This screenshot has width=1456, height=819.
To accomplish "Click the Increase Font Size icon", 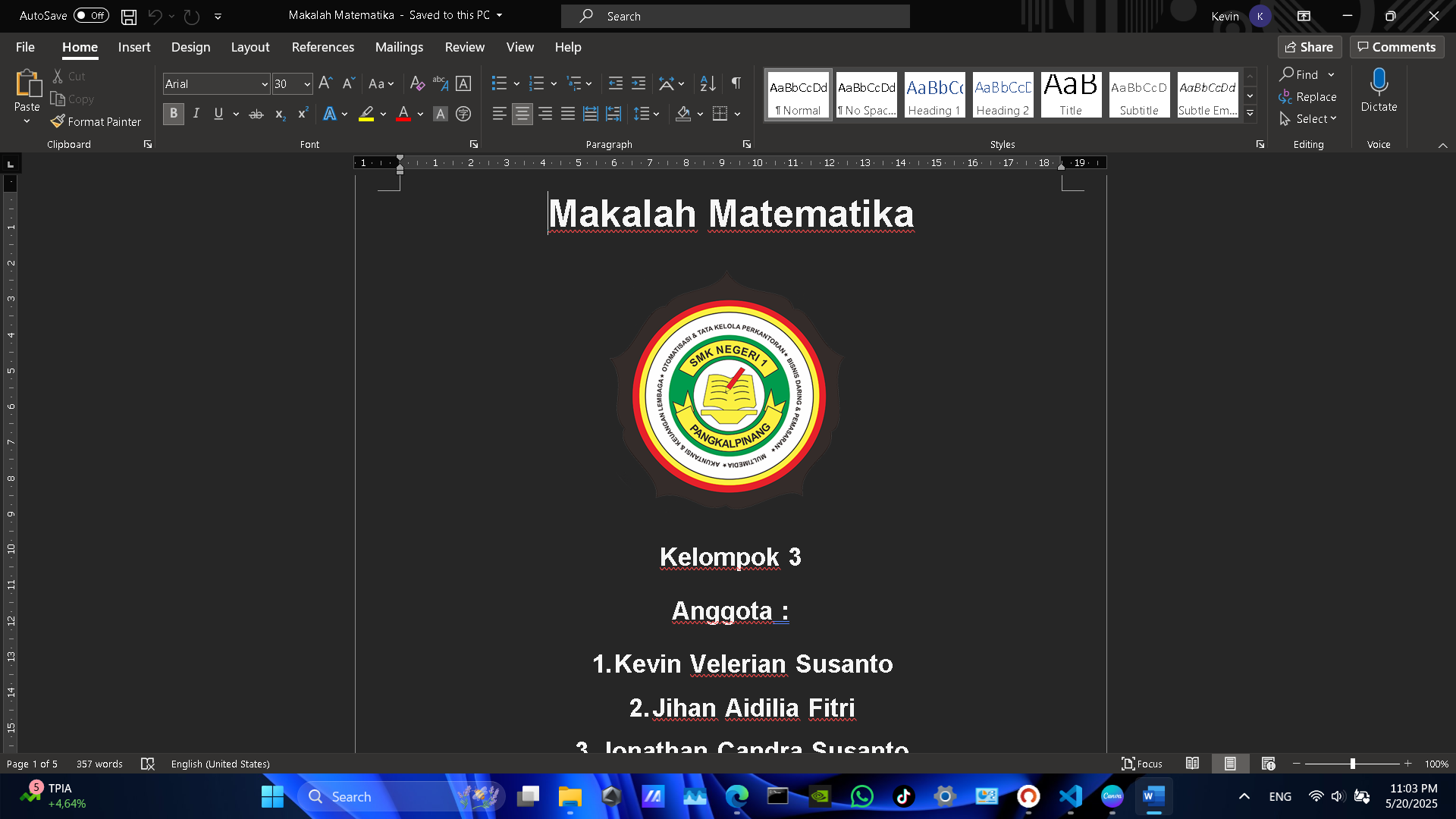I will (x=325, y=83).
